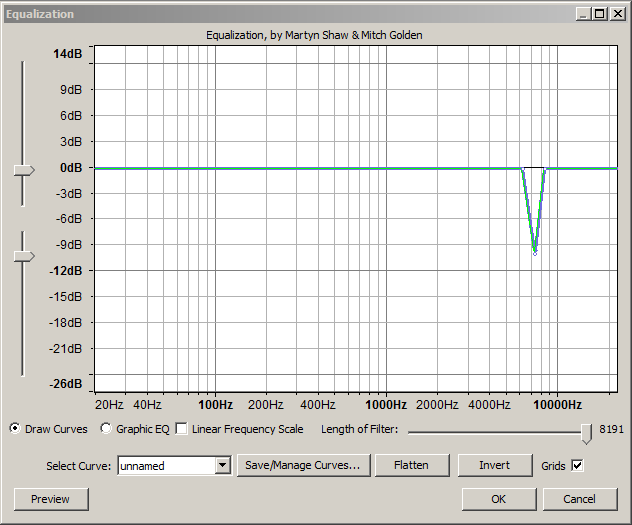Cancel the Equalization dialog
The height and width of the screenshot is (525, 632).
pos(579,499)
